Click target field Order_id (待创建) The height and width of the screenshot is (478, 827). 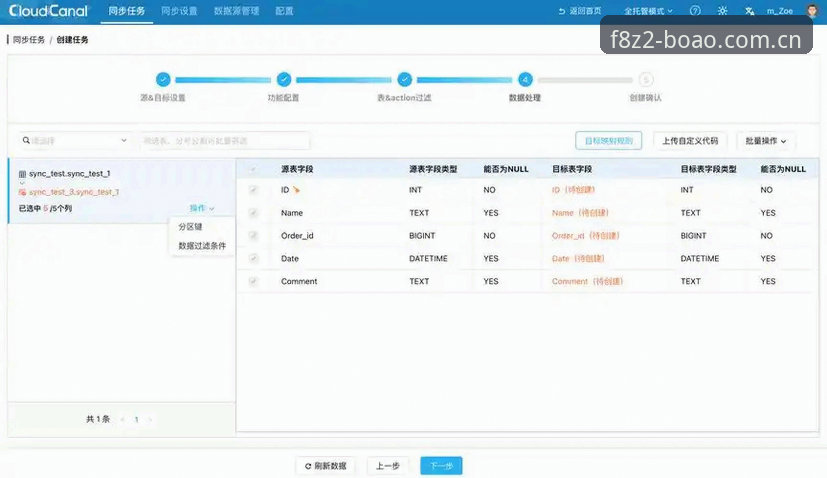click(x=585, y=235)
